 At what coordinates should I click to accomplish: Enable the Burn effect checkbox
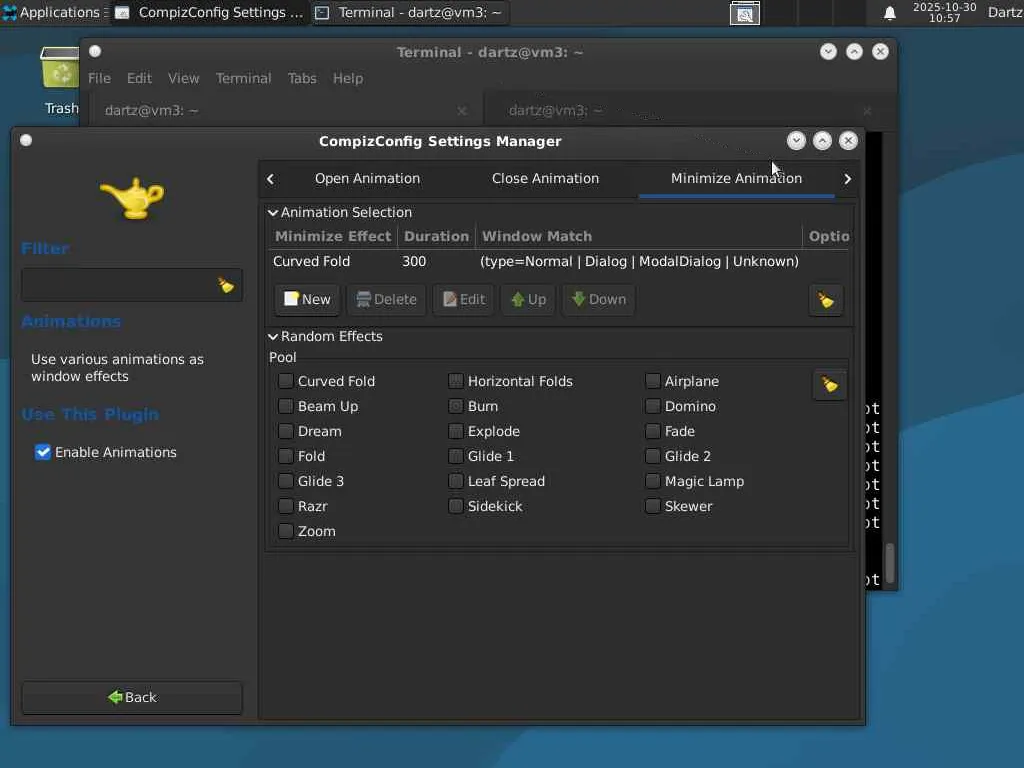(456, 406)
